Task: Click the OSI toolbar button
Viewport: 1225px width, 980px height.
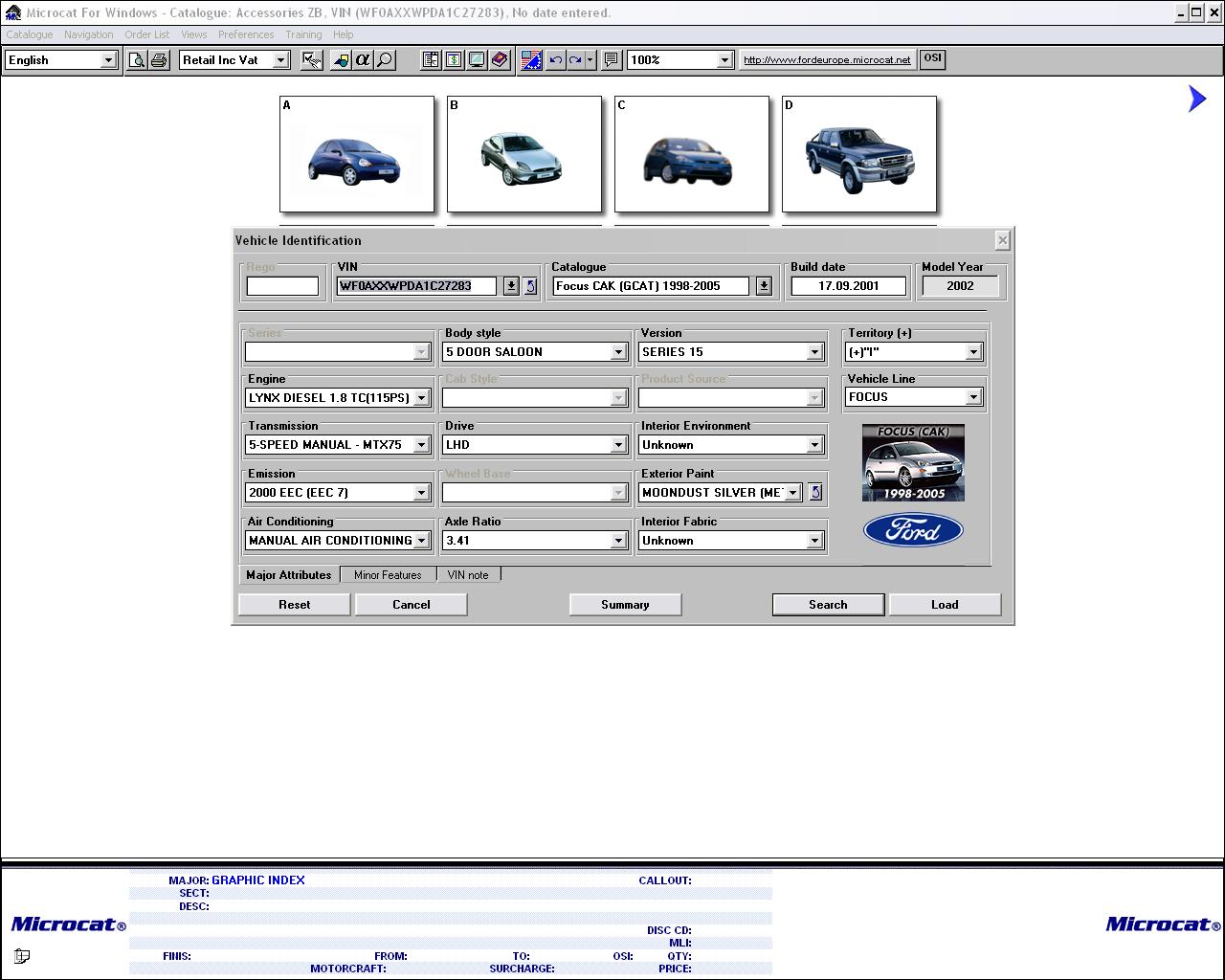Action: coord(932,59)
